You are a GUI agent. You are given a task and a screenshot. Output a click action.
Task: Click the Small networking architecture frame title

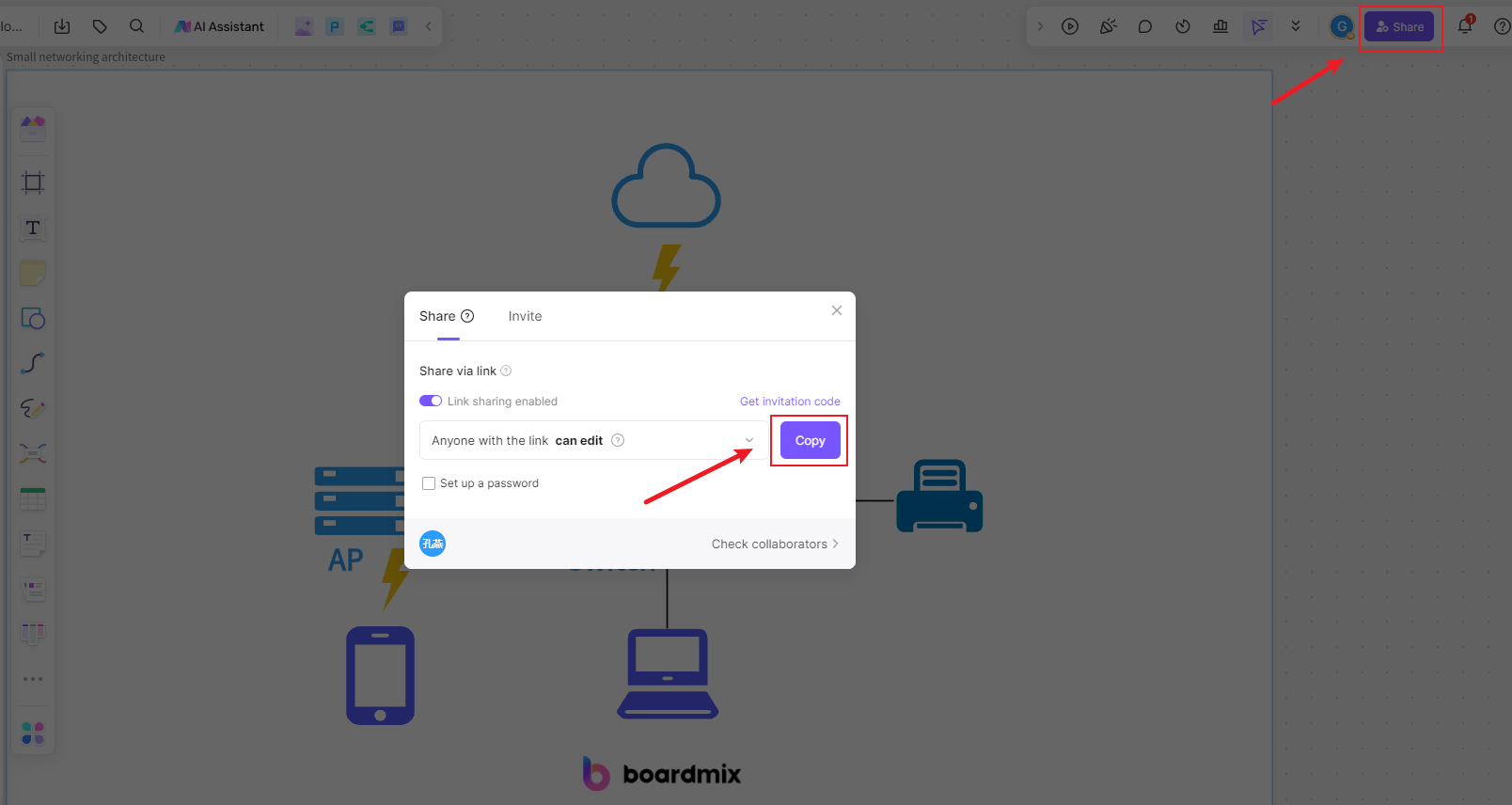pyautogui.click(x=86, y=57)
